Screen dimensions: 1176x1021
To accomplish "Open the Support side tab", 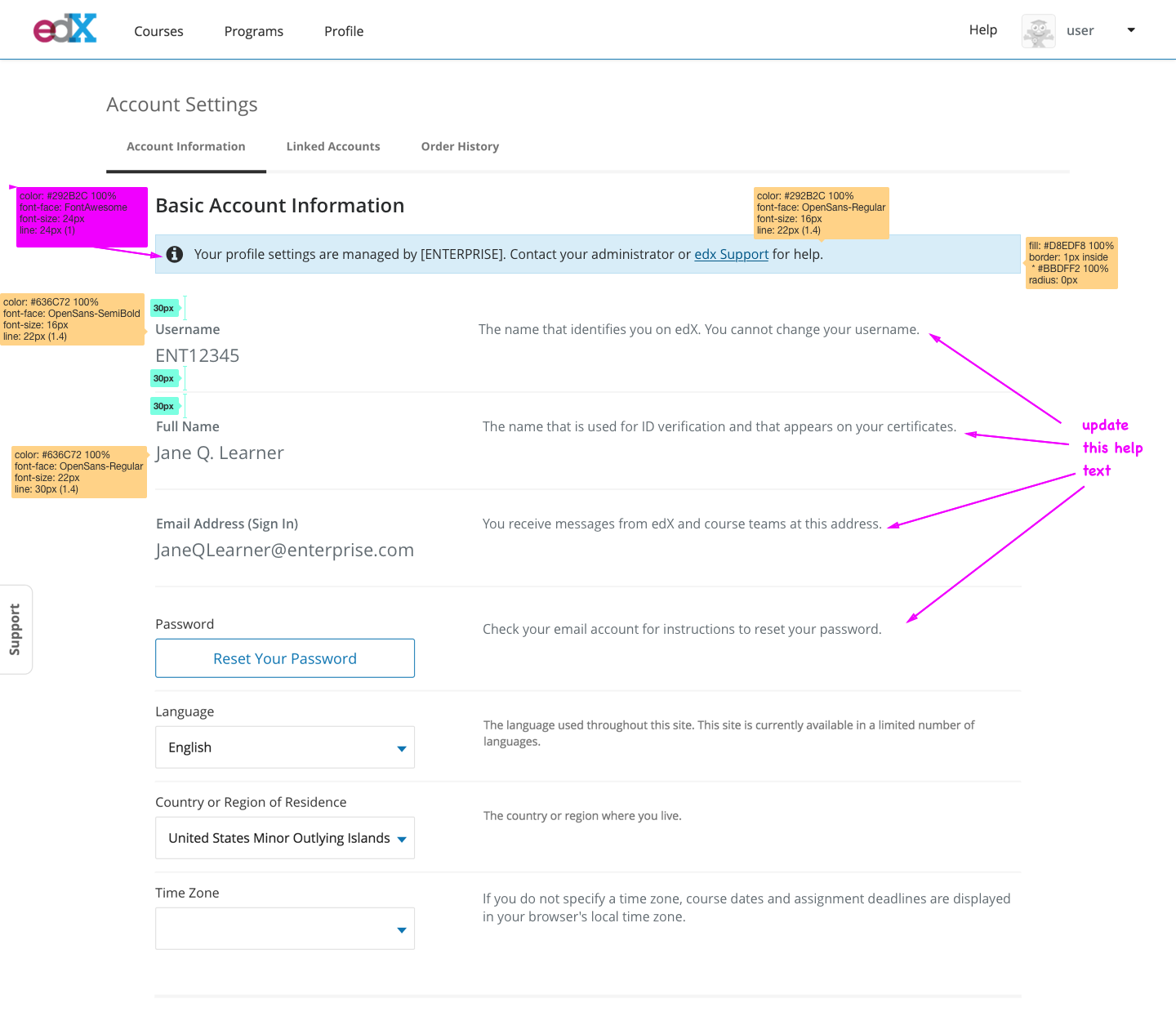I will click(16, 630).
